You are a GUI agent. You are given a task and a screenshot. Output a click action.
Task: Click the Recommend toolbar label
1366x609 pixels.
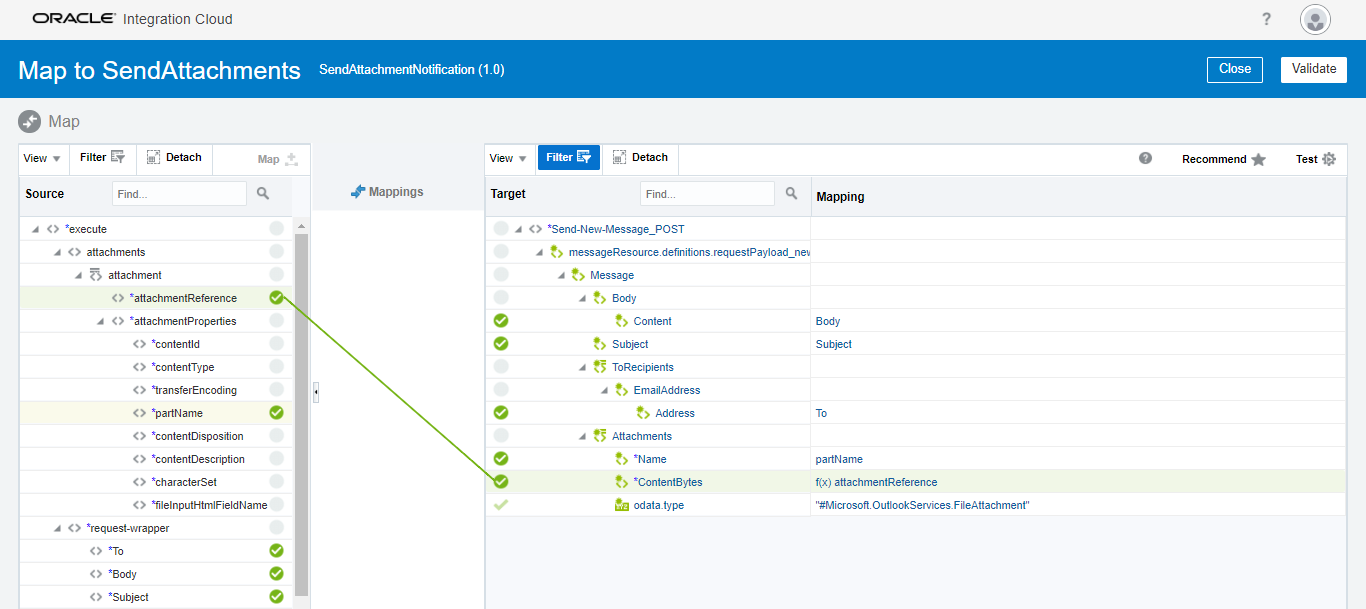pos(1214,159)
